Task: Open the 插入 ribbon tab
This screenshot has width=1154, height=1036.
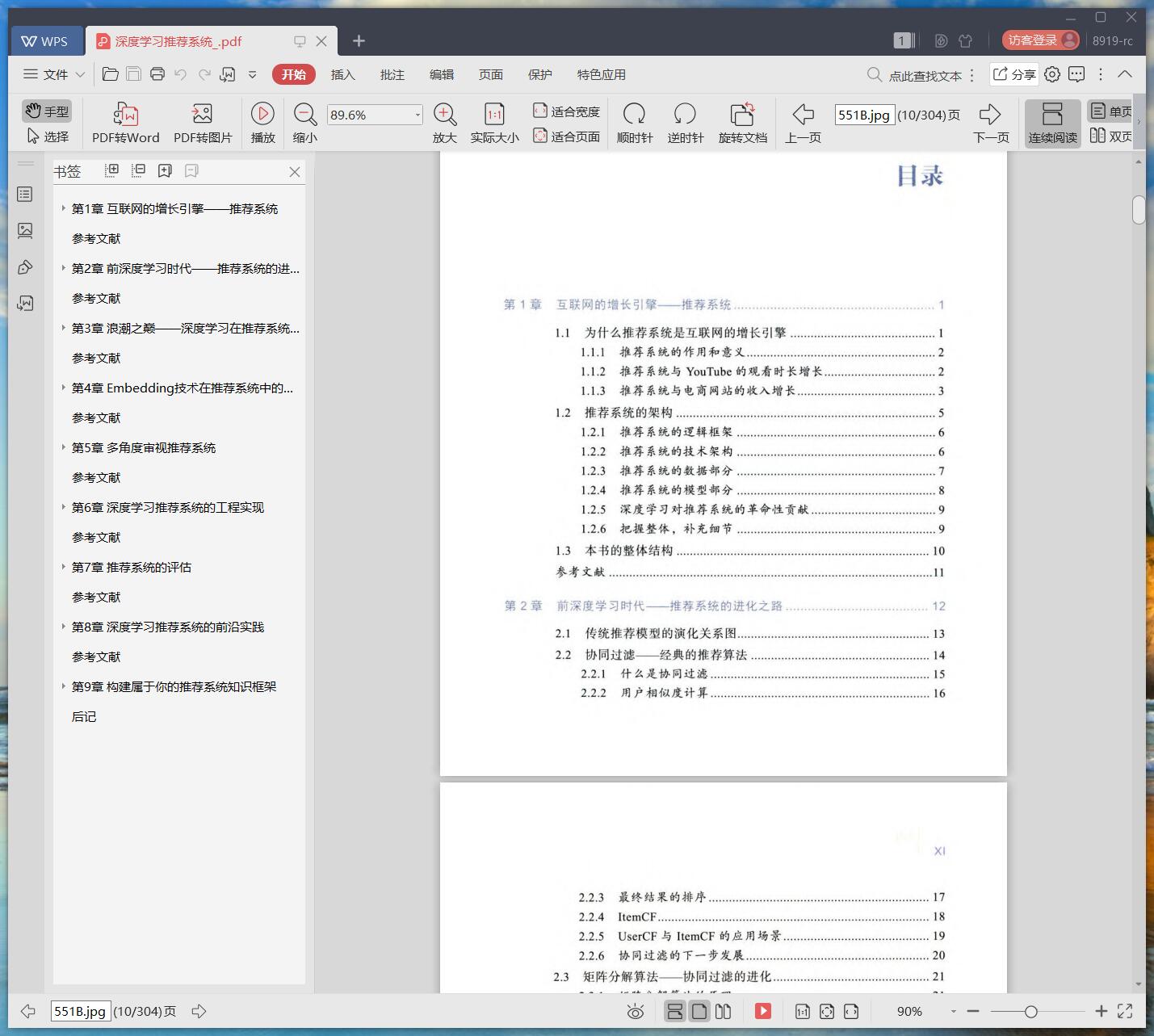Action: [342, 74]
